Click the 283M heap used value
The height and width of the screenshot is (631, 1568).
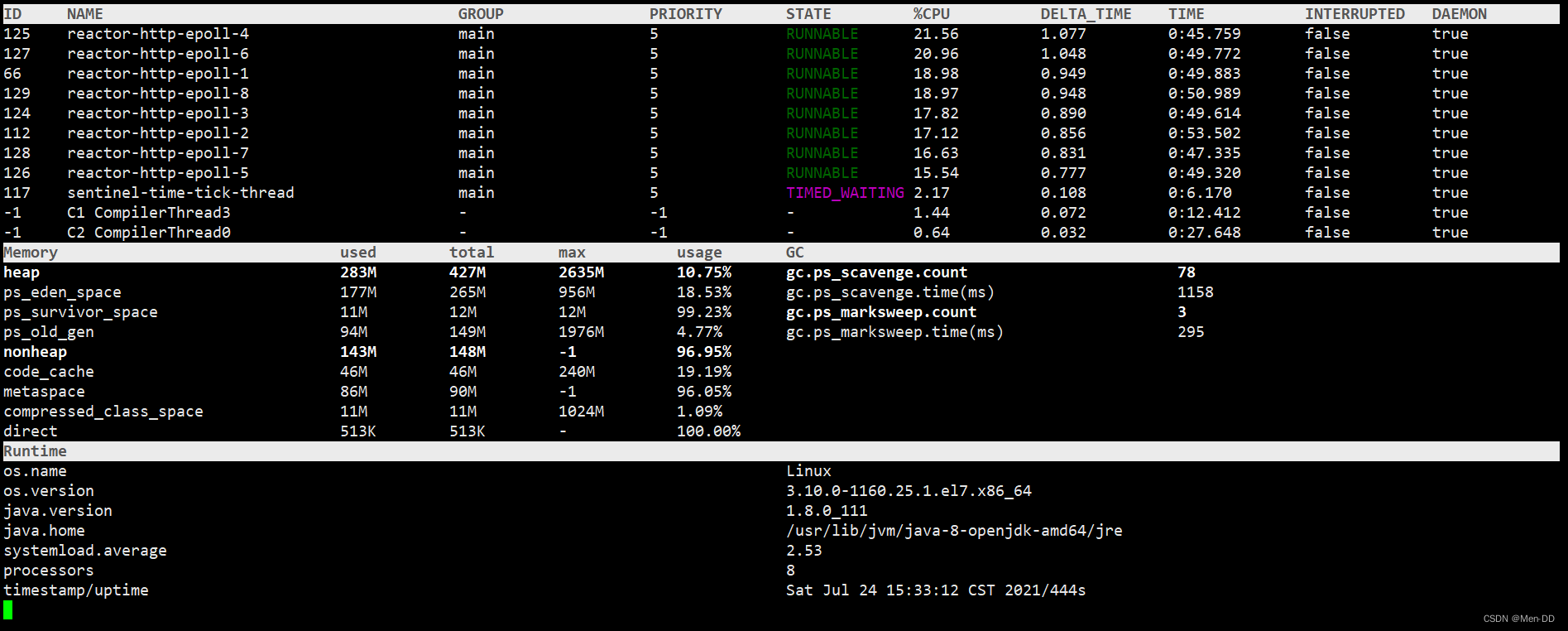click(358, 272)
